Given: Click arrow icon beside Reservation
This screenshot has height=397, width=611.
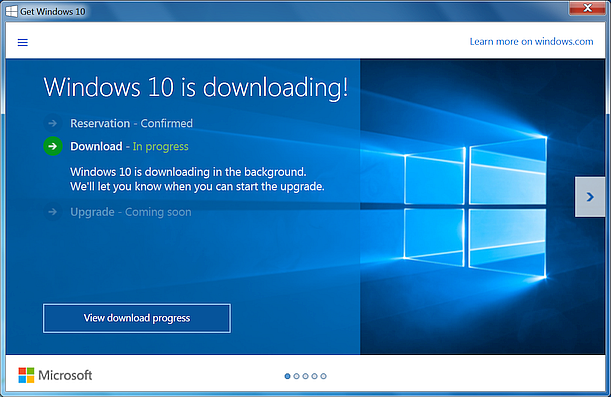Looking at the screenshot, I should pos(53,124).
